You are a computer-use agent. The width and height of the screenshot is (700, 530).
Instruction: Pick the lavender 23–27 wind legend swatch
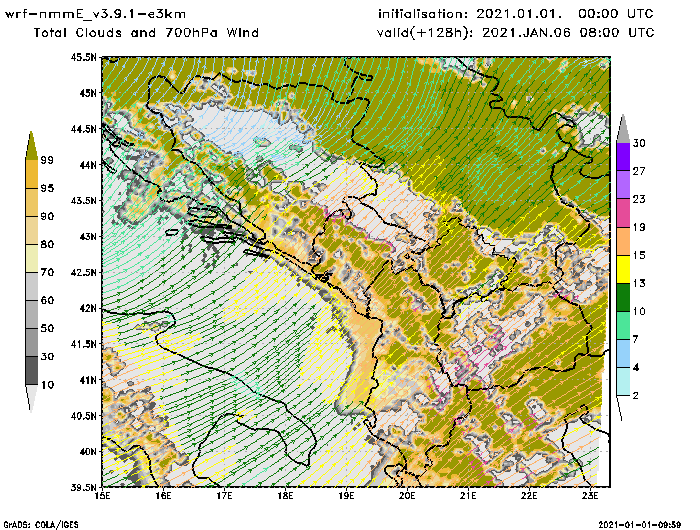623,185
